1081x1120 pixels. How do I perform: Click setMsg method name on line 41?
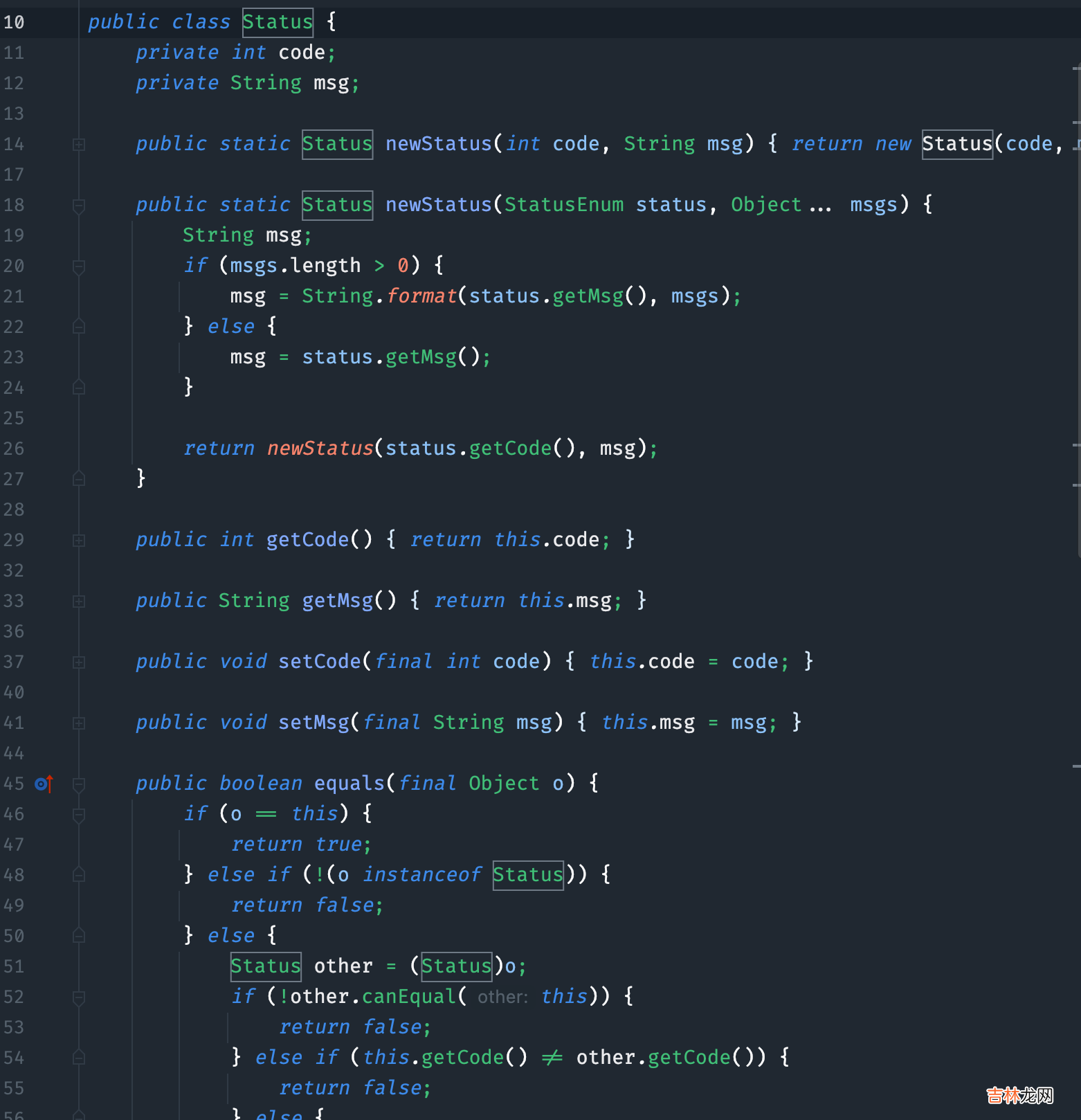click(314, 723)
